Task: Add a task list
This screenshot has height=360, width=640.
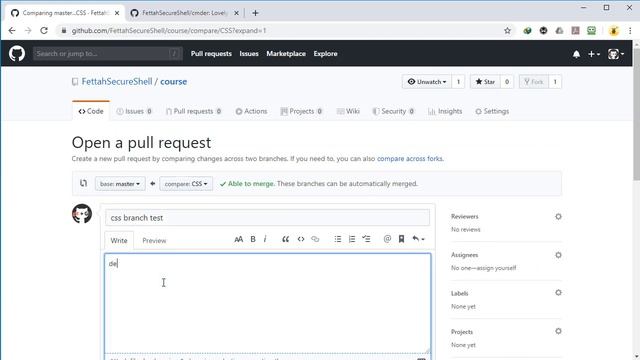Action: [366, 239]
